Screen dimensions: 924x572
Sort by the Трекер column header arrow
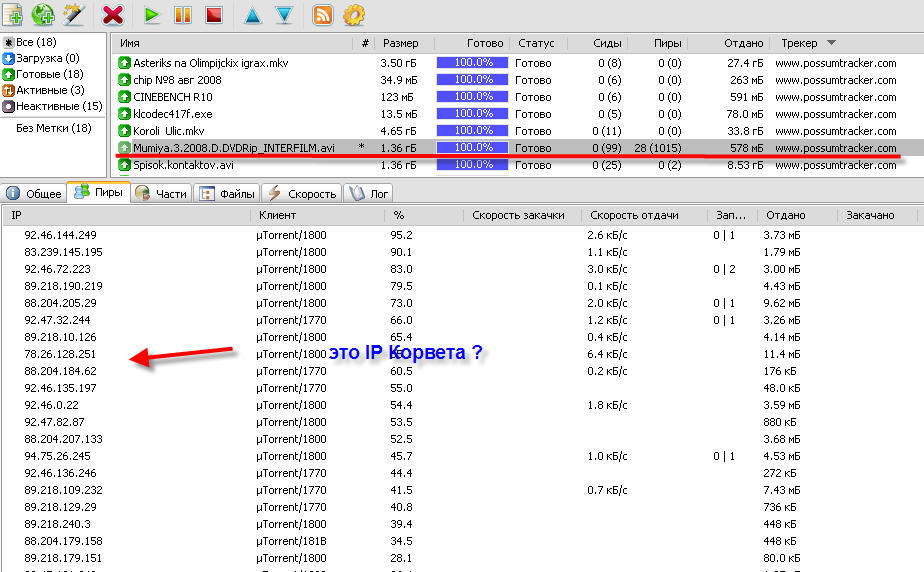click(x=831, y=43)
